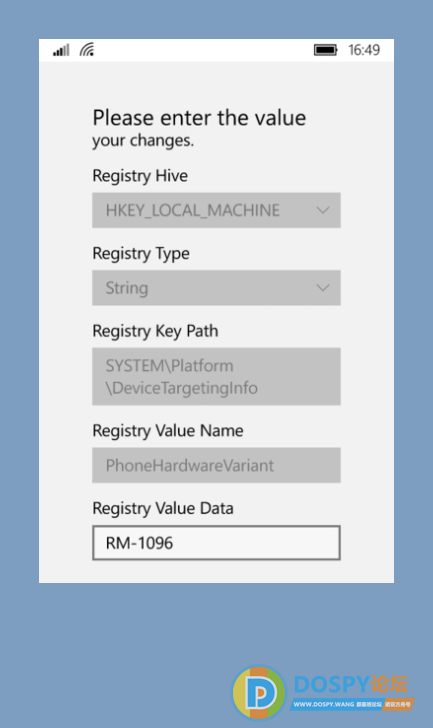The image size is (433, 728).
Task: Click the PhoneHardwareVariant value name field
Action: [x=216, y=465]
